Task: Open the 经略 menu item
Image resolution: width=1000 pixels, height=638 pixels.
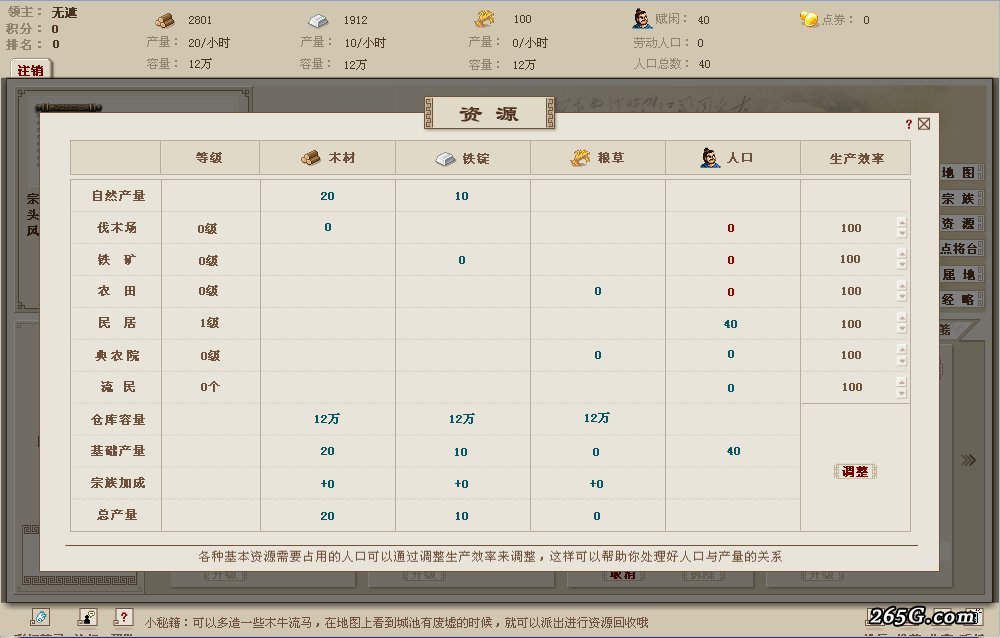Action: pos(958,299)
